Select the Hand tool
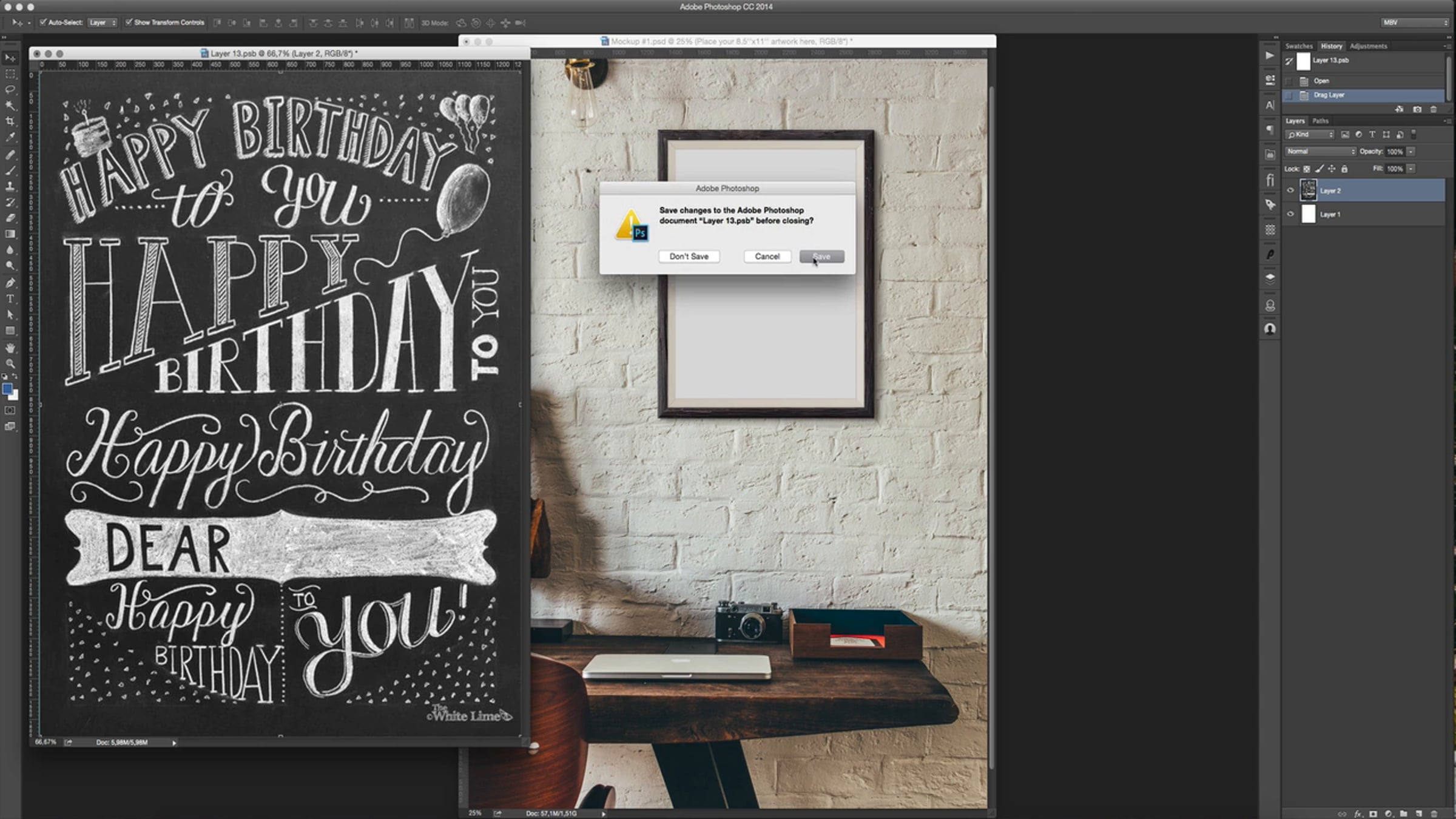This screenshot has width=1456, height=819. pos(10,348)
